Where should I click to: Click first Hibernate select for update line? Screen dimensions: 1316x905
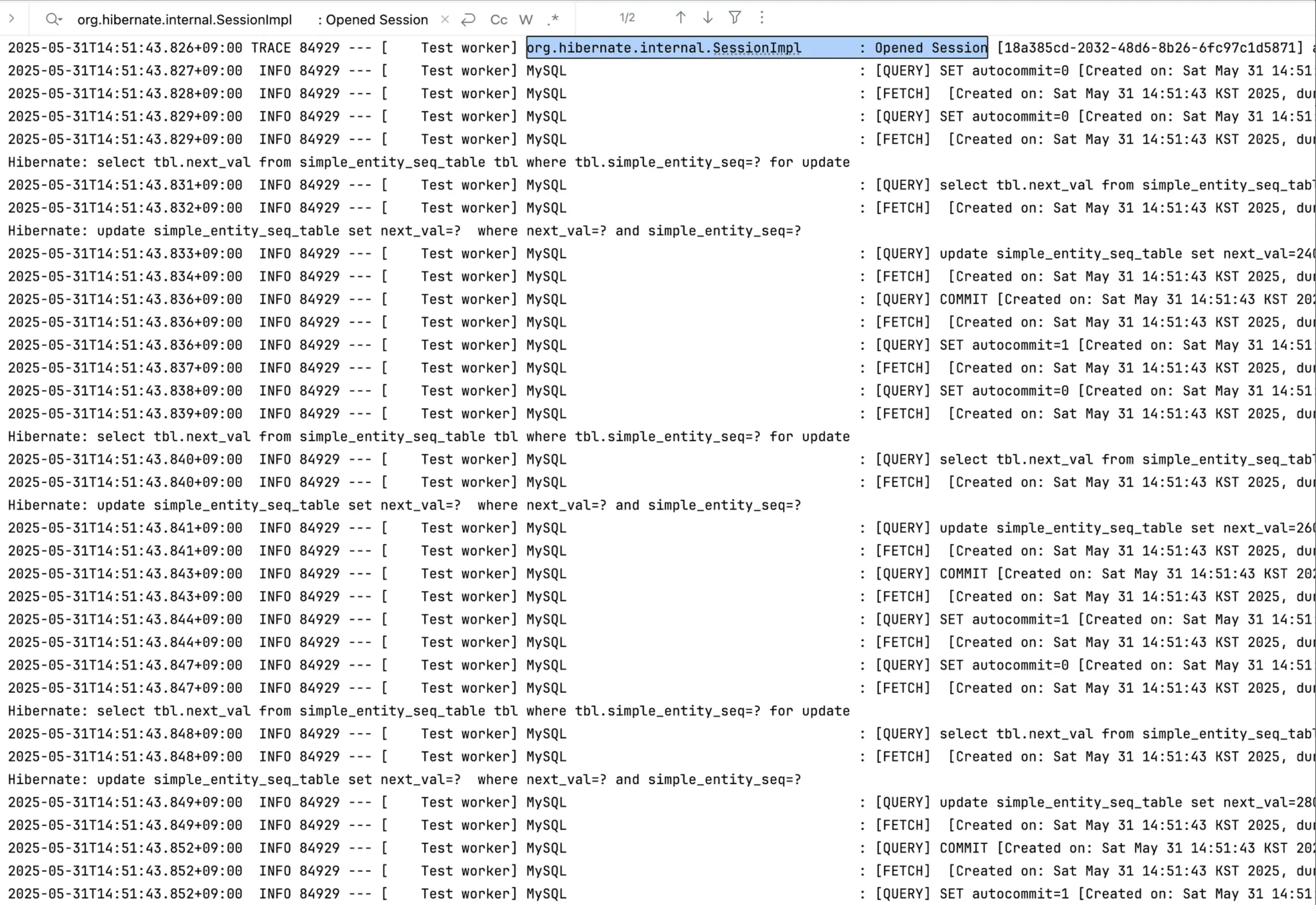click(428, 162)
